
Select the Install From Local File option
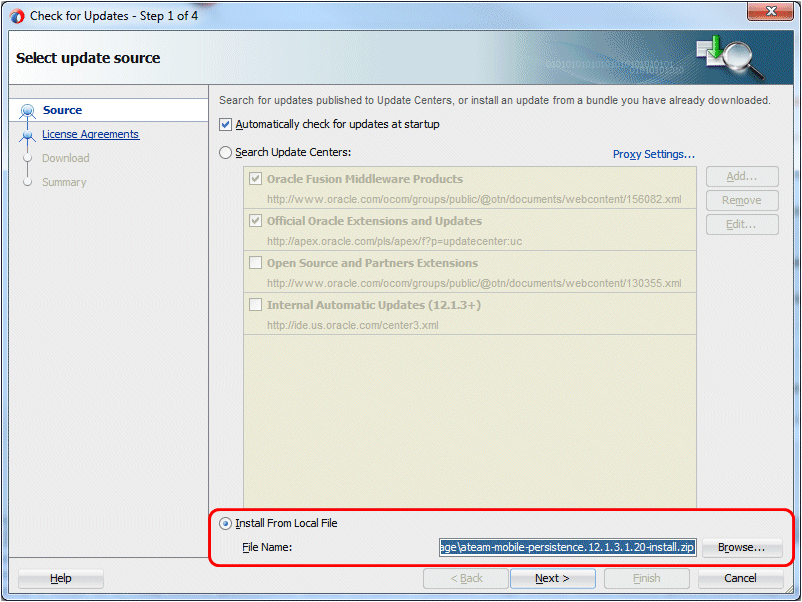point(225,522)
